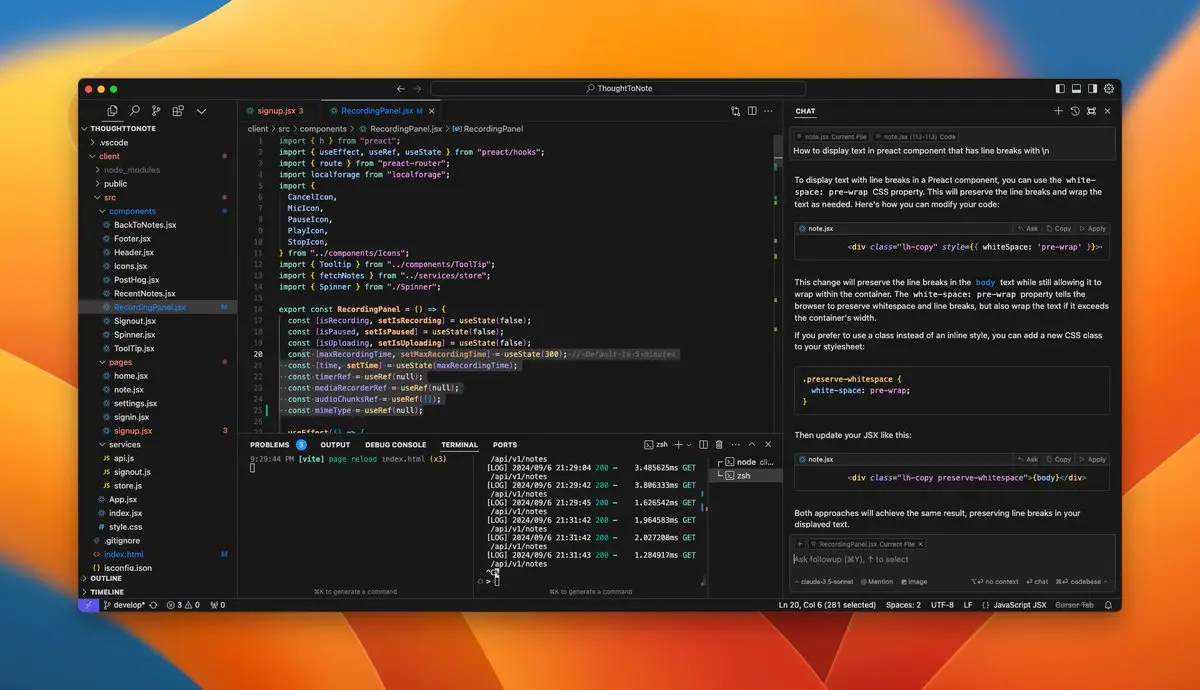The height and width of the screenshot is (690, 1200).
Task: Open the Source Control view icon
Action: [156, 111]
